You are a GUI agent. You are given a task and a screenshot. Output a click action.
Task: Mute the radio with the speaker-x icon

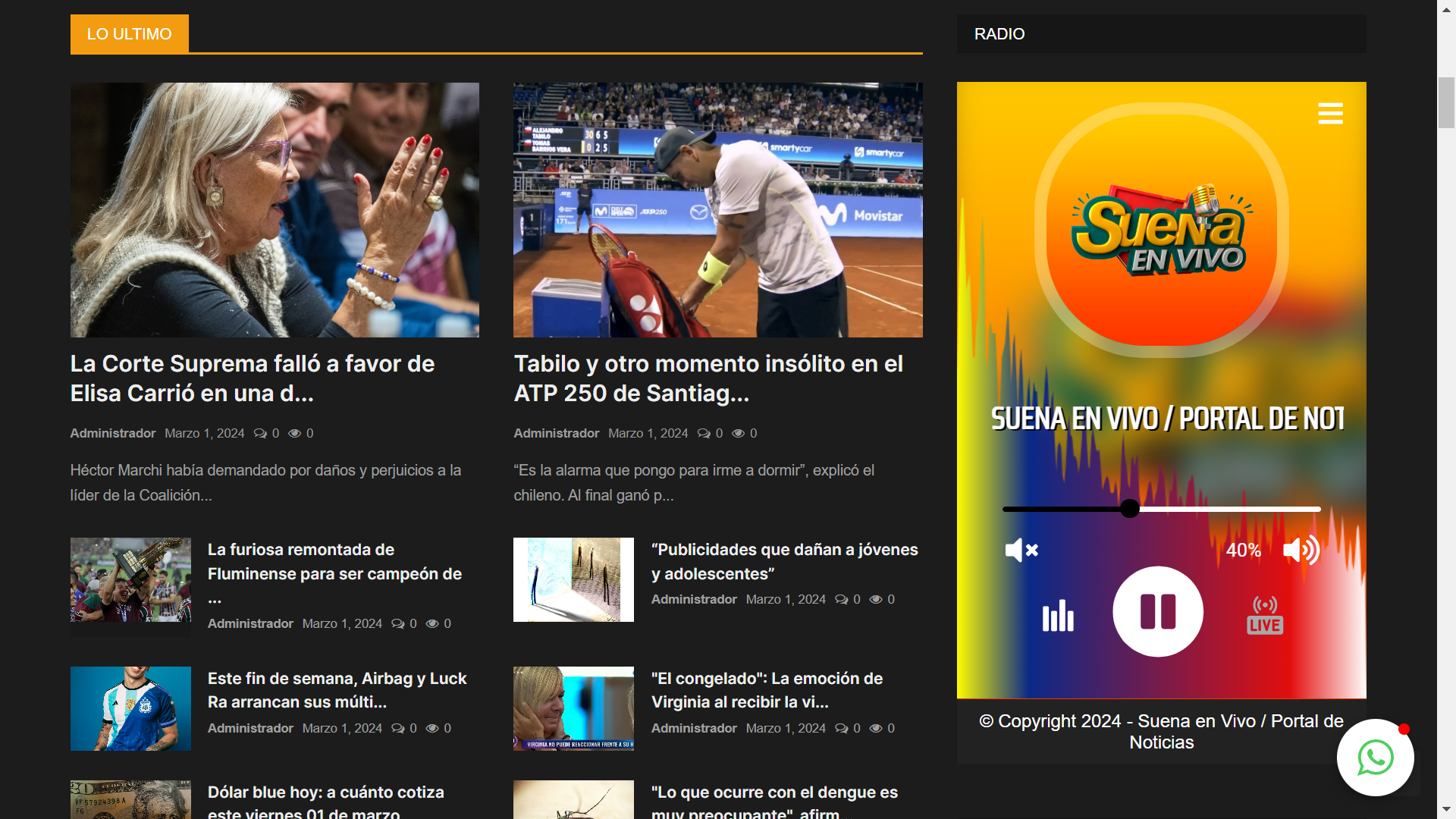click(1021, 550)
